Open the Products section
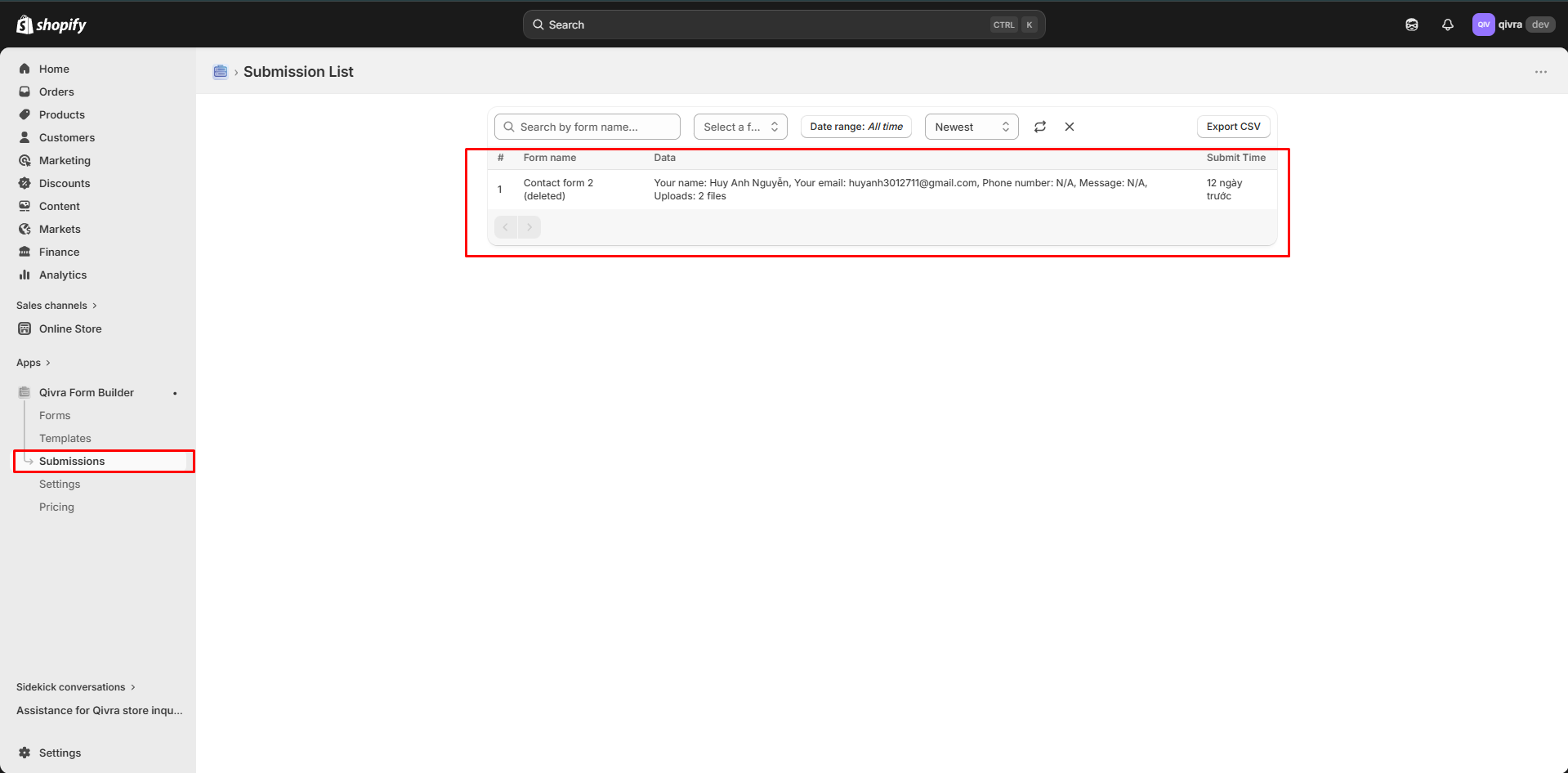 coord(62,114)
